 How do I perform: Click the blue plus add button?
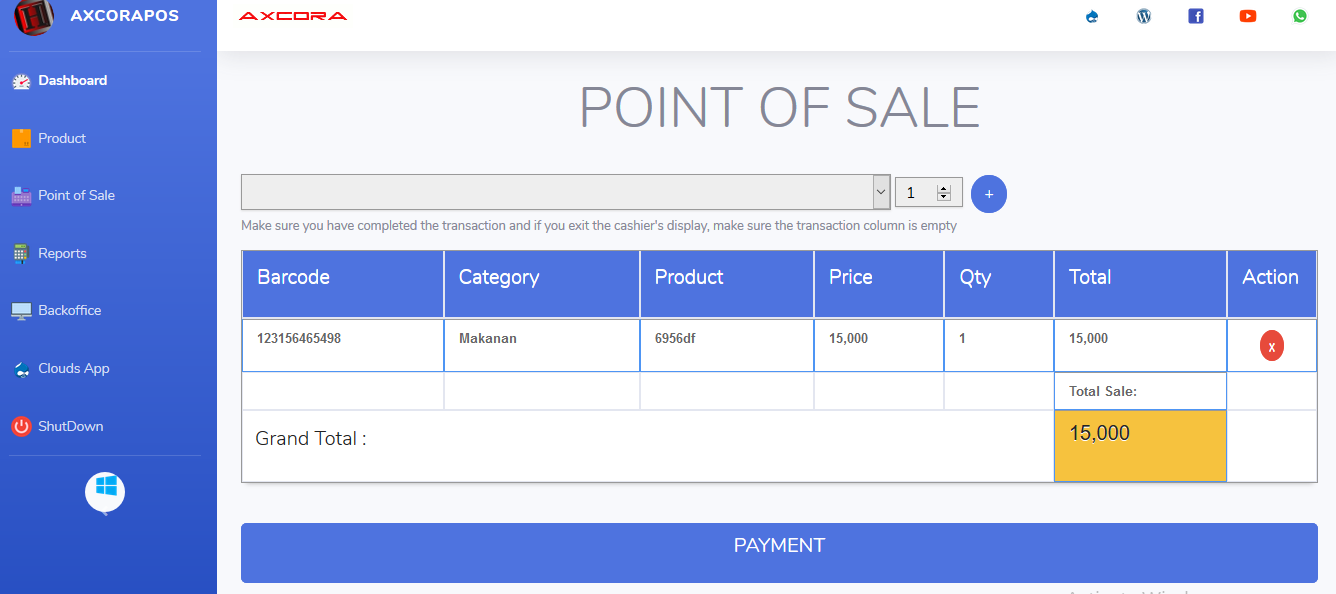989,194
